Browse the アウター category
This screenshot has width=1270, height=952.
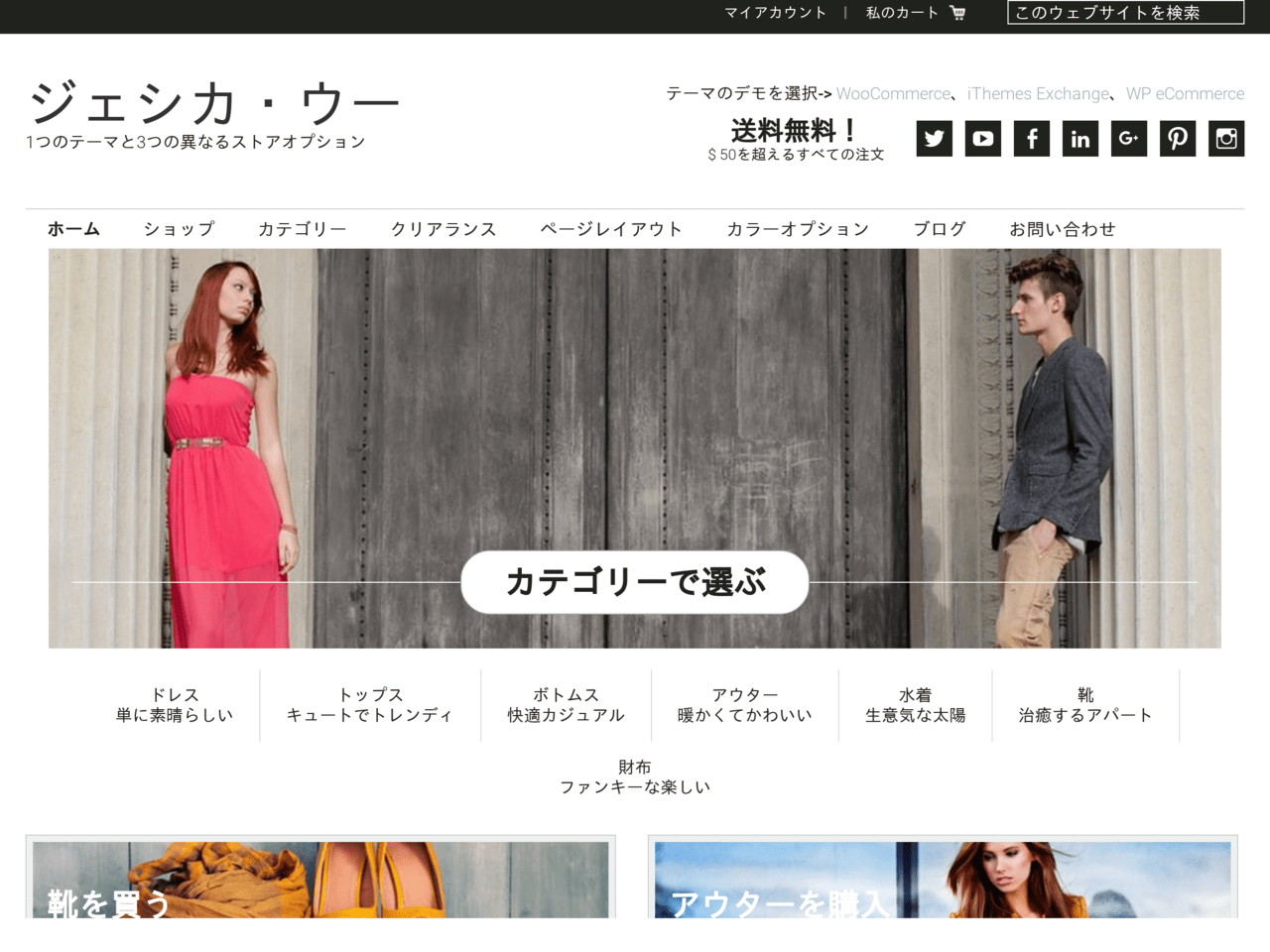click(x=744, y=705)
